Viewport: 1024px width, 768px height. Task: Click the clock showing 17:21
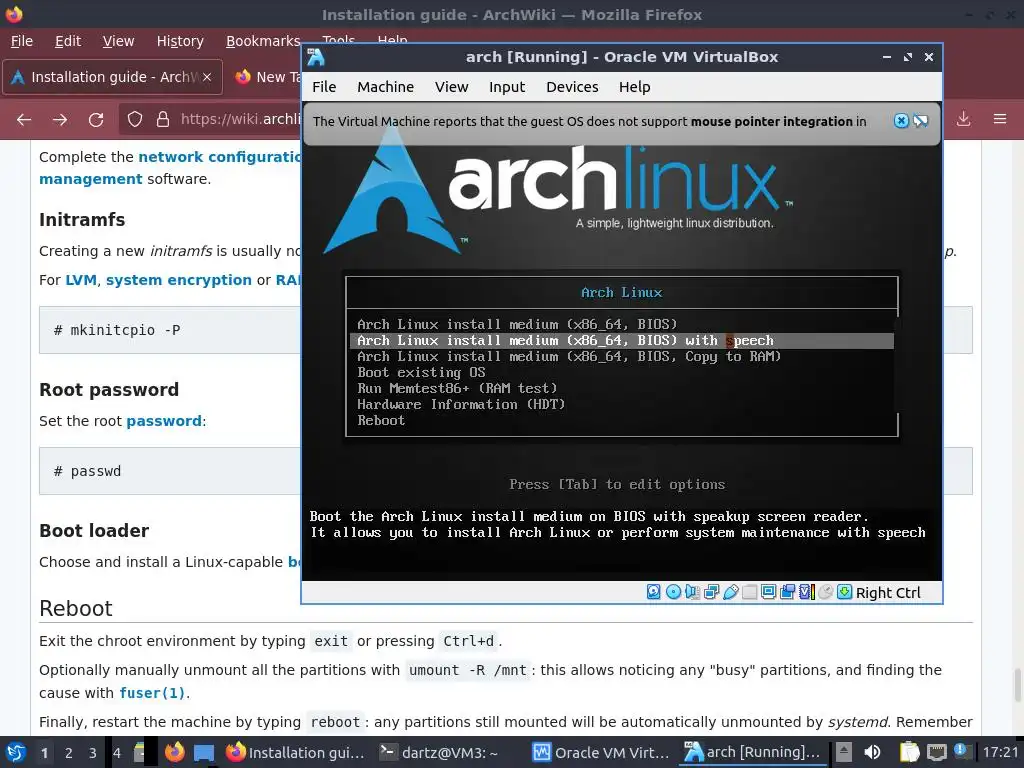[1000, 752]
